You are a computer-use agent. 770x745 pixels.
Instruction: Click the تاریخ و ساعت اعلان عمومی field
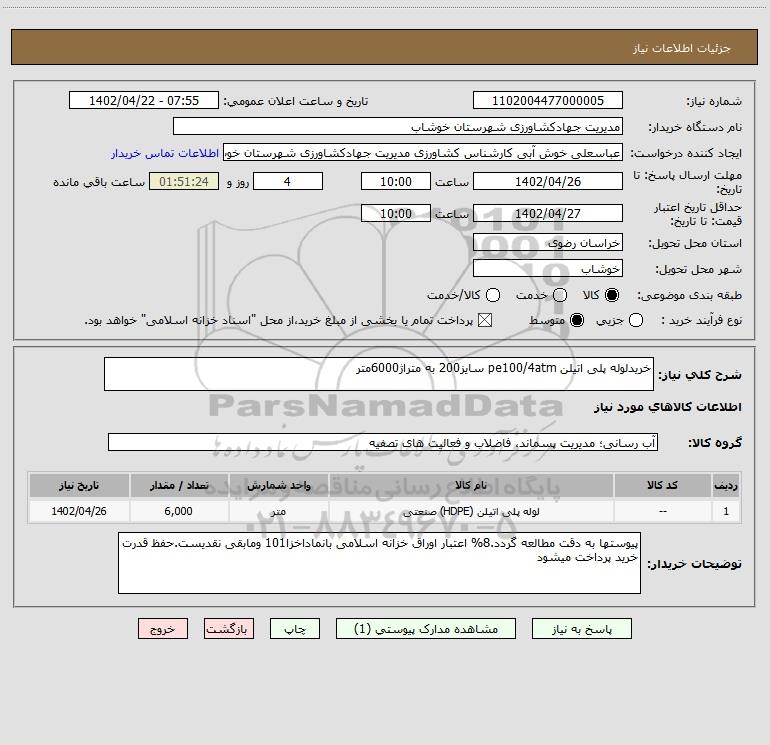144,100
